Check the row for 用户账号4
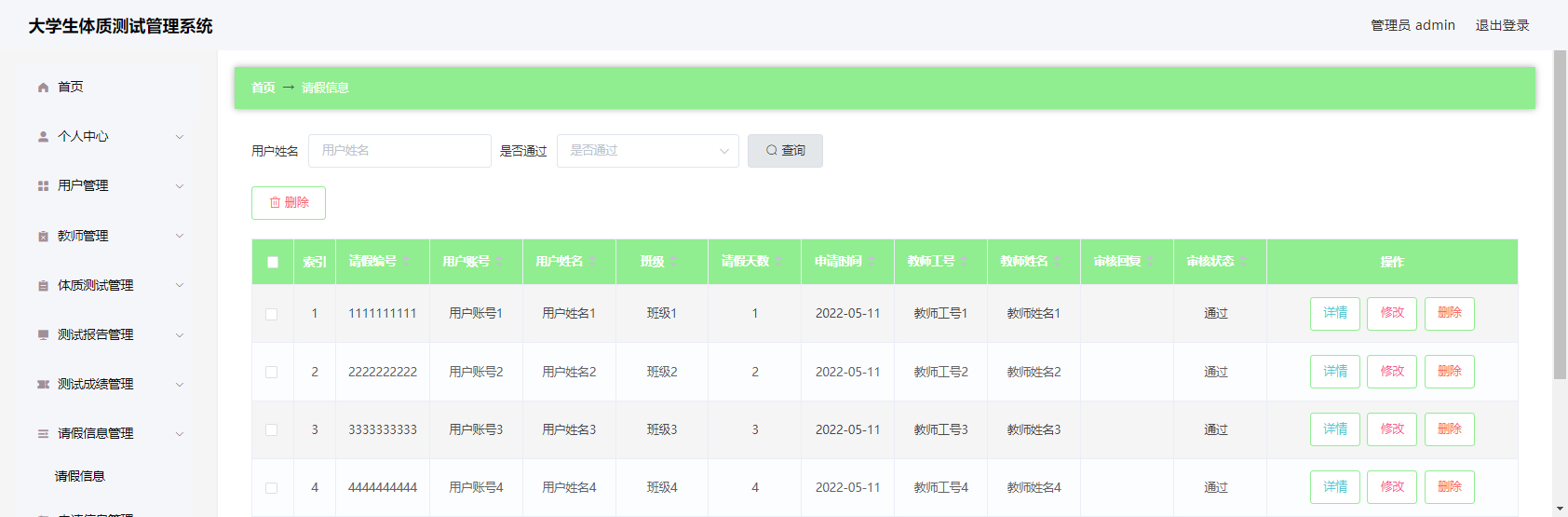Viewport: 1568px width, 517px height. [272, 488]
